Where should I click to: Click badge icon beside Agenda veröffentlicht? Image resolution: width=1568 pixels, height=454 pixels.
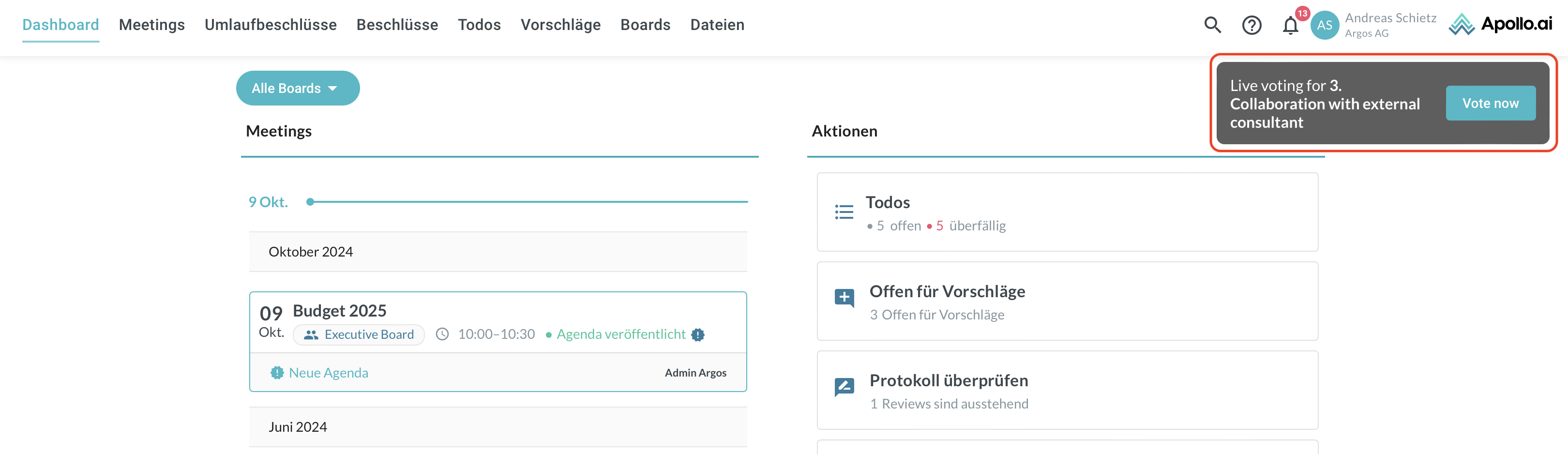click(x=697, y=335)
